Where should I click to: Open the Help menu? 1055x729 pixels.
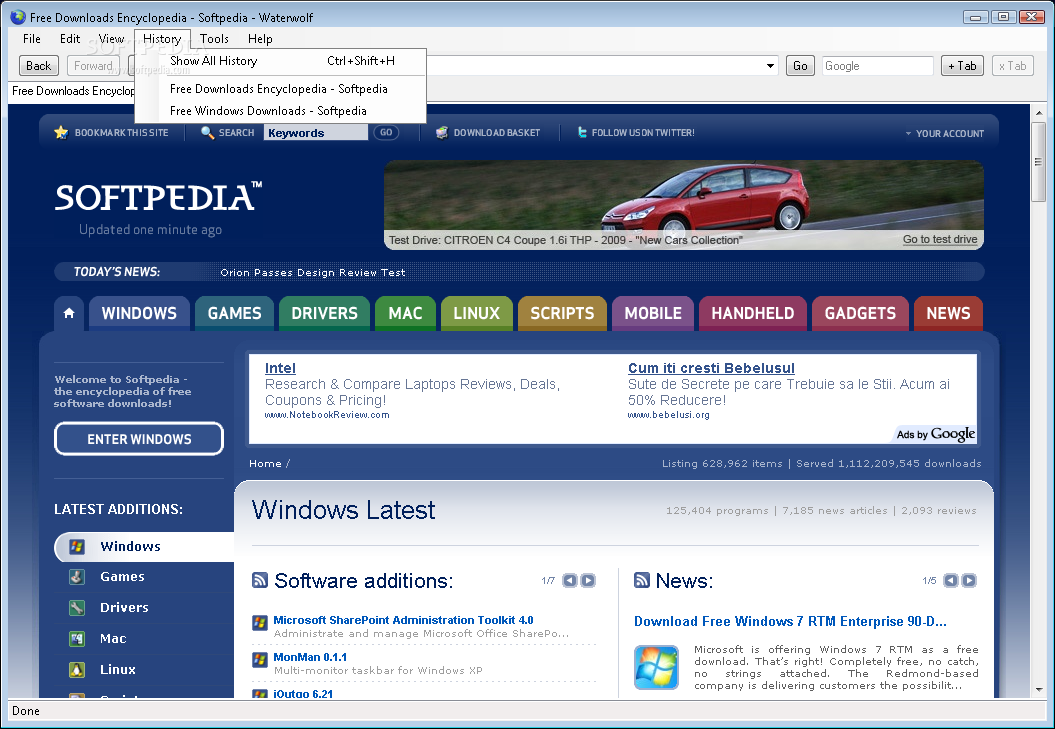(x=260, y=39)
